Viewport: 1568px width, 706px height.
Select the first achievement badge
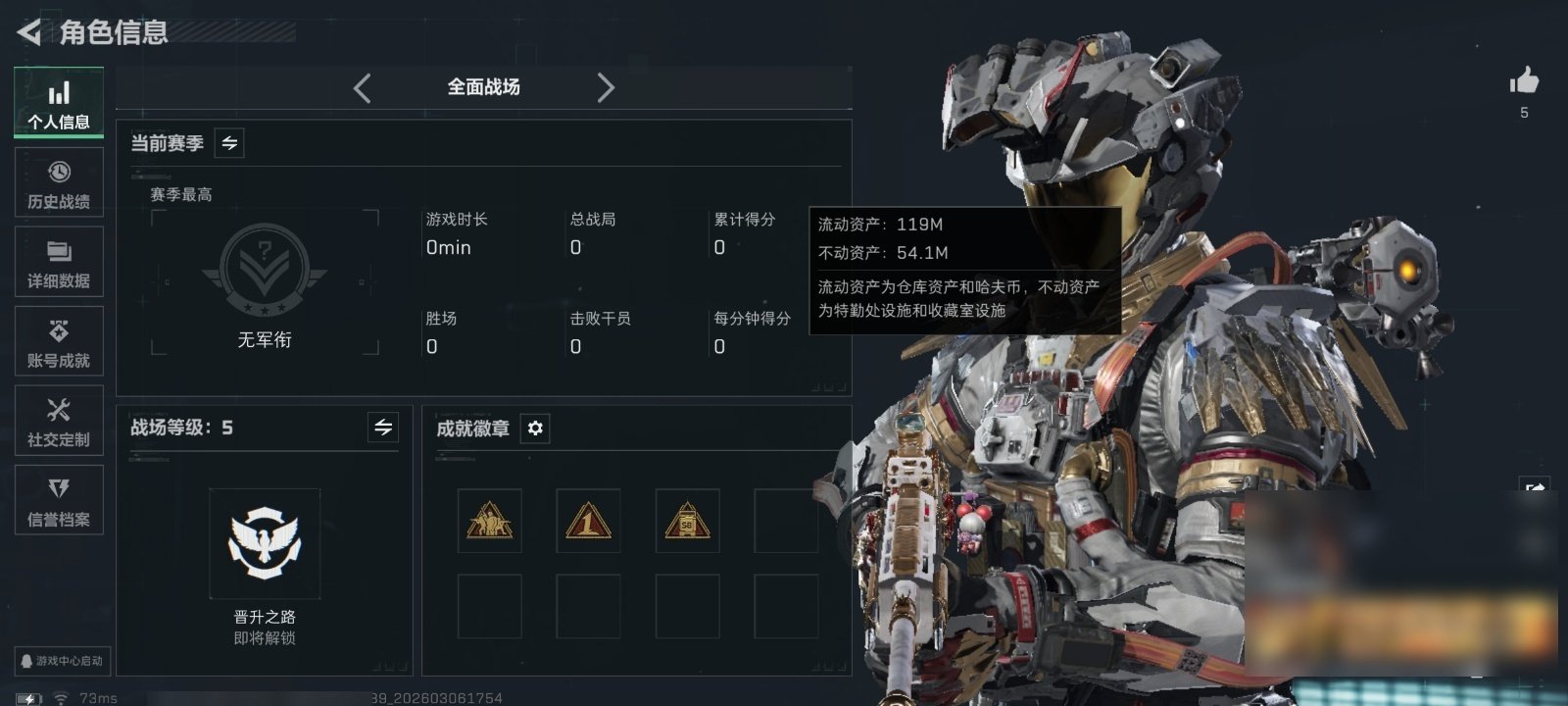point(489,521)
